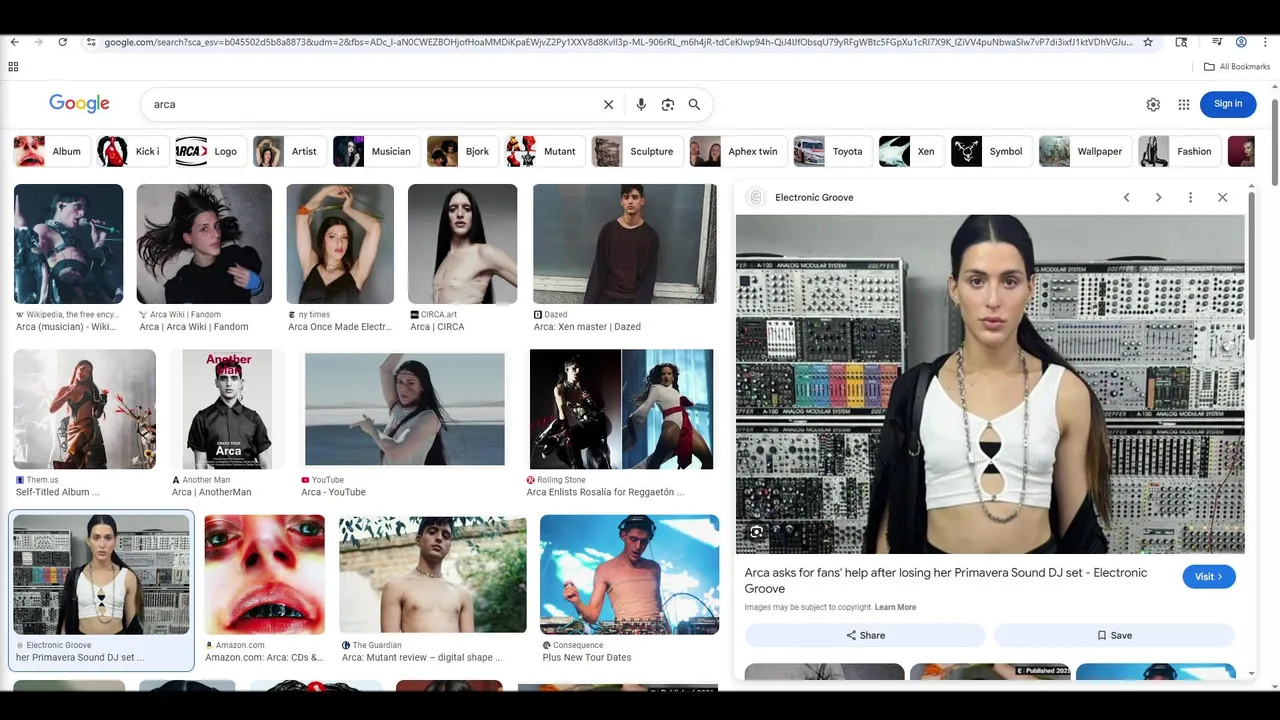This screenshot has width=1280, height=720.
Task: Filter images by Album chip
Action: coord(51,151)
